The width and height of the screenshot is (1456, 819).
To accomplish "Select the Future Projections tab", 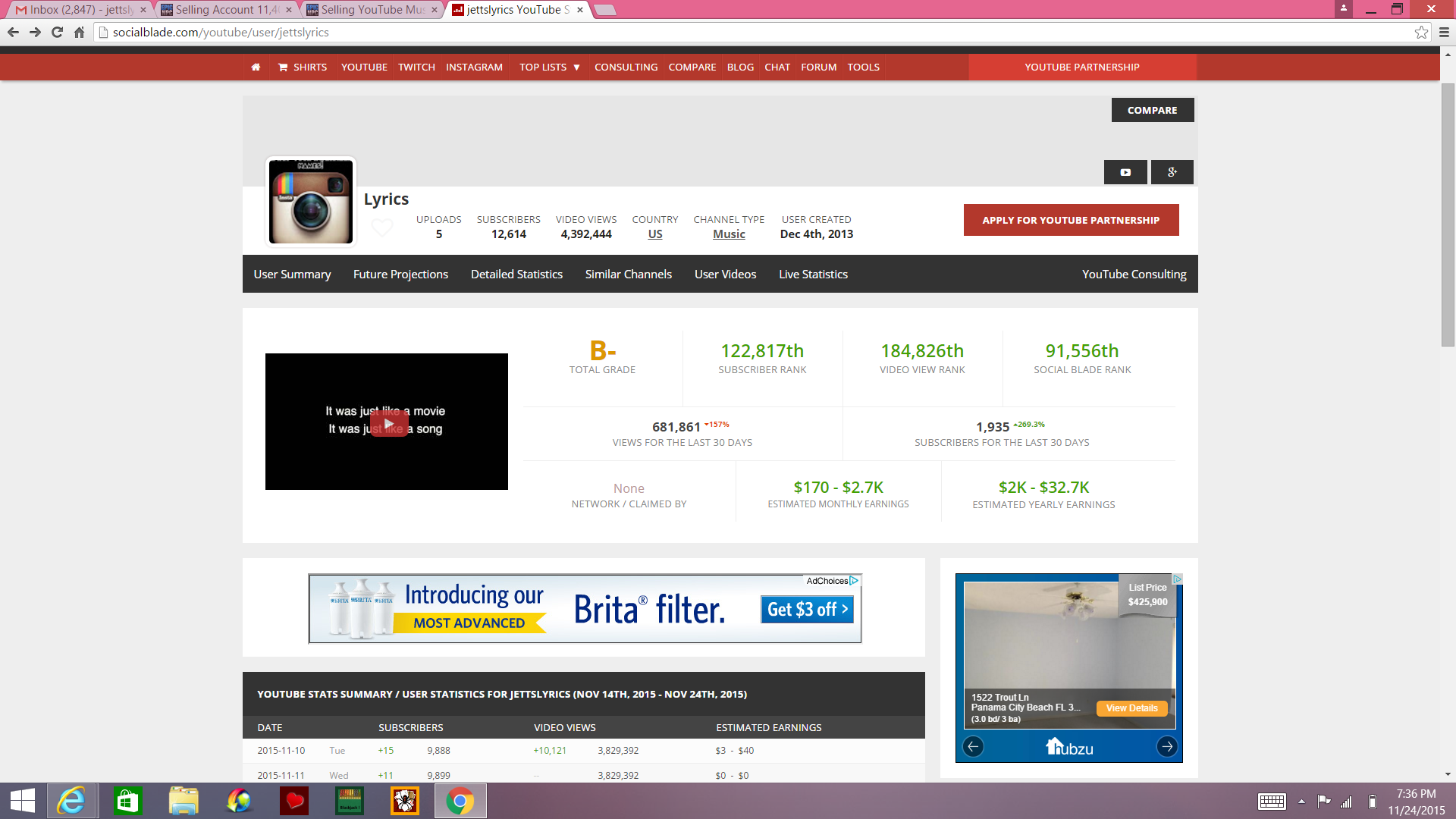I will (x=400, y=274).
